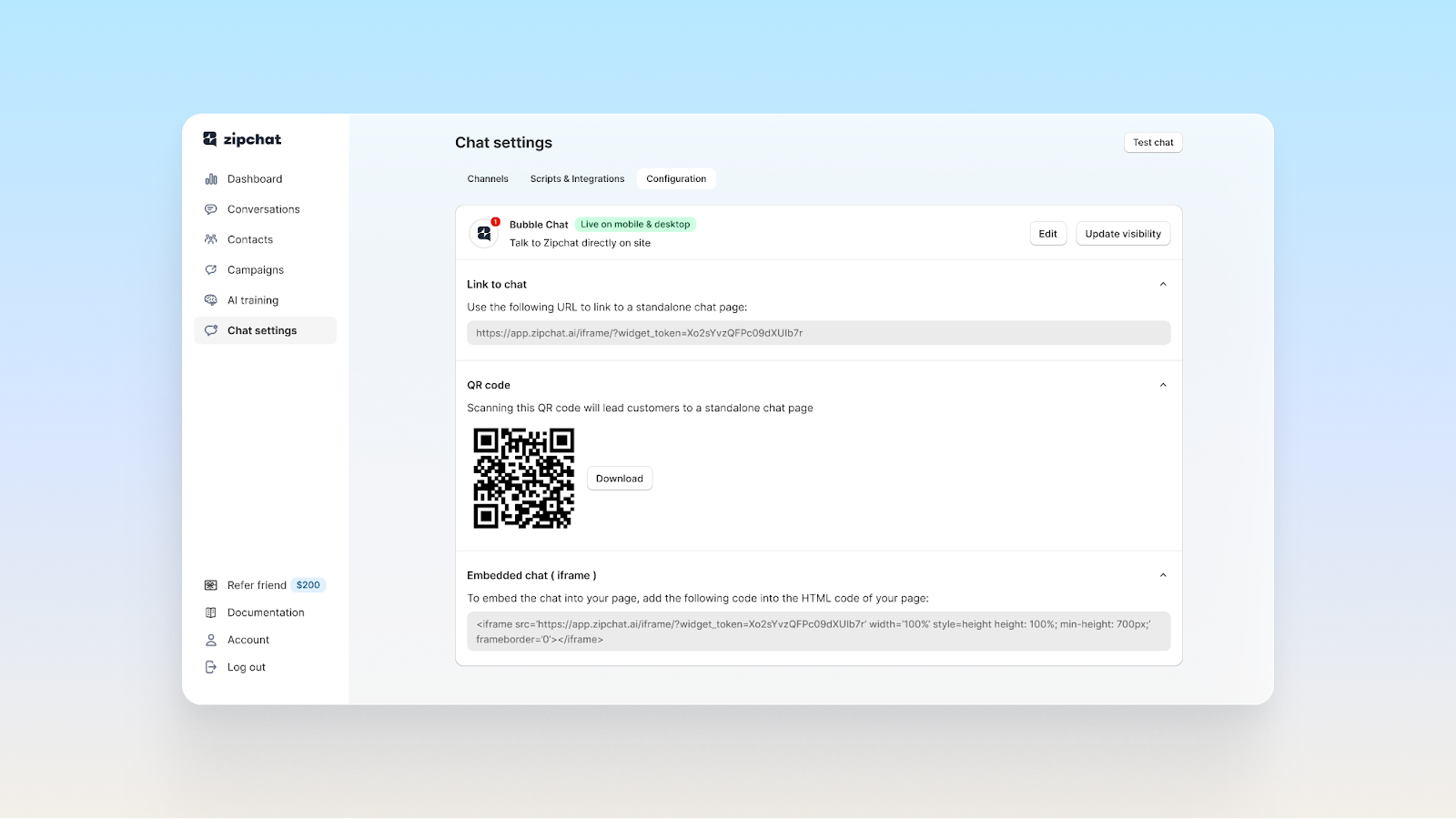Open the Campaigns icon in sidebar

pos(211,269)
